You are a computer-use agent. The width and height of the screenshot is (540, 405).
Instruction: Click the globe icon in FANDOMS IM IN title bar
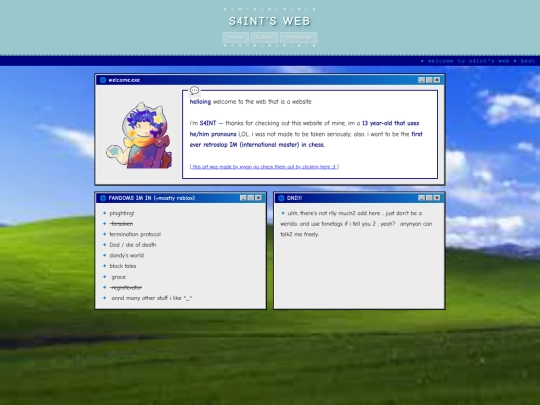tap(103, 198)
